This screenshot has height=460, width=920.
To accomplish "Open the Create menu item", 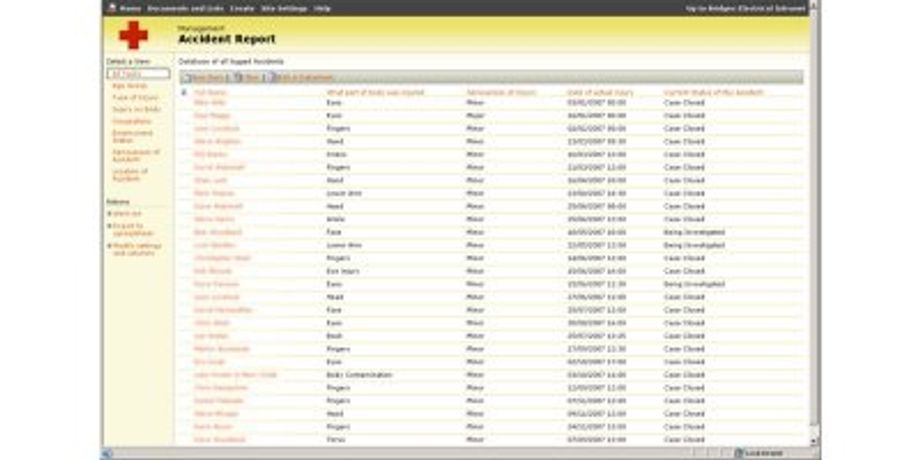I will pyautogui.click(x=242, y=9).
